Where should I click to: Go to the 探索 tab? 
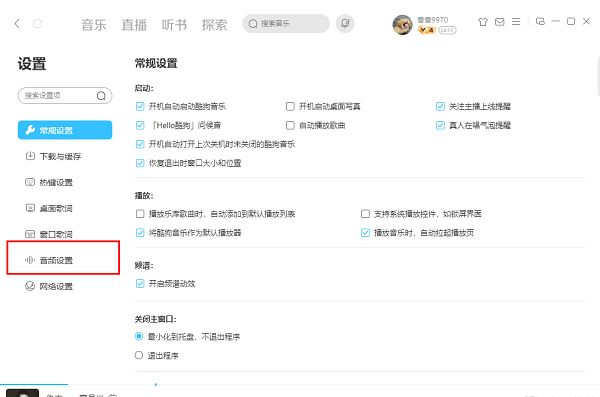215,25
